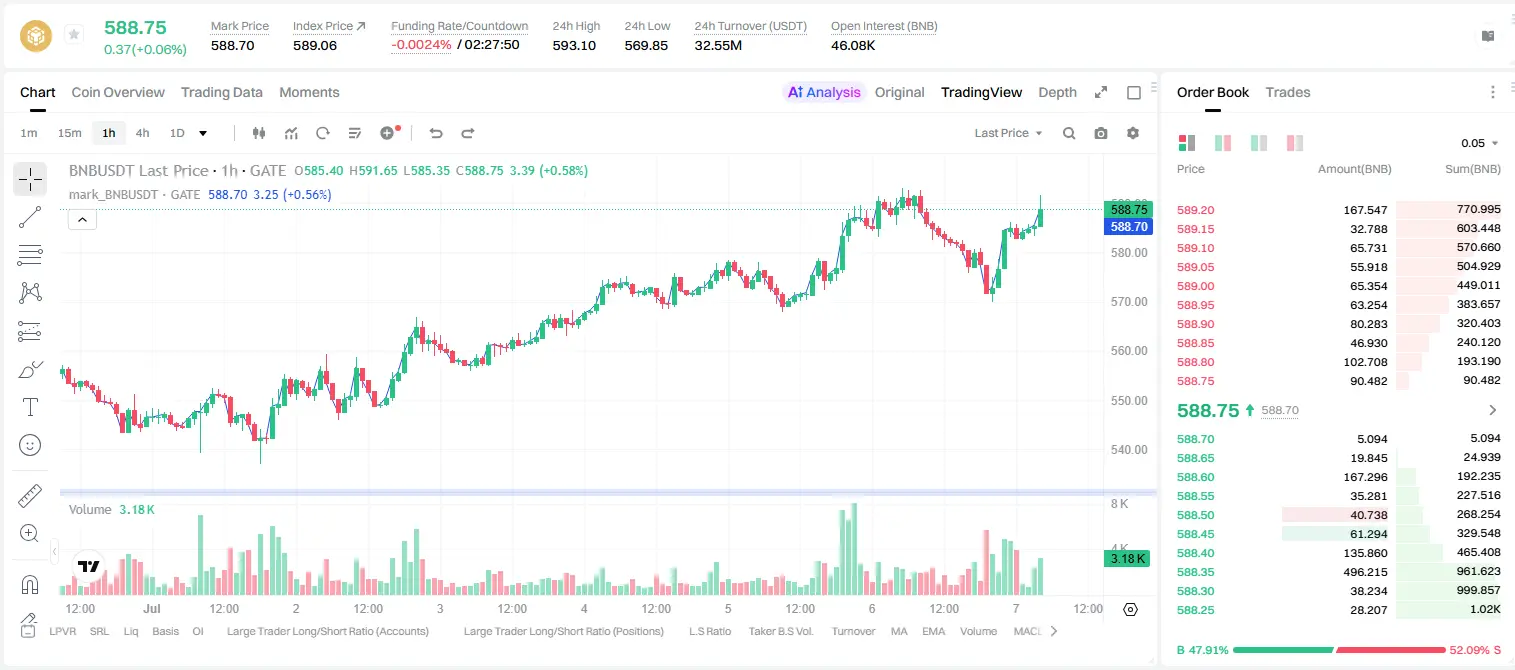Open more timeframes dropdown arrow after 1D
The image size is (1515, 670).
click(x=203, y=133)
